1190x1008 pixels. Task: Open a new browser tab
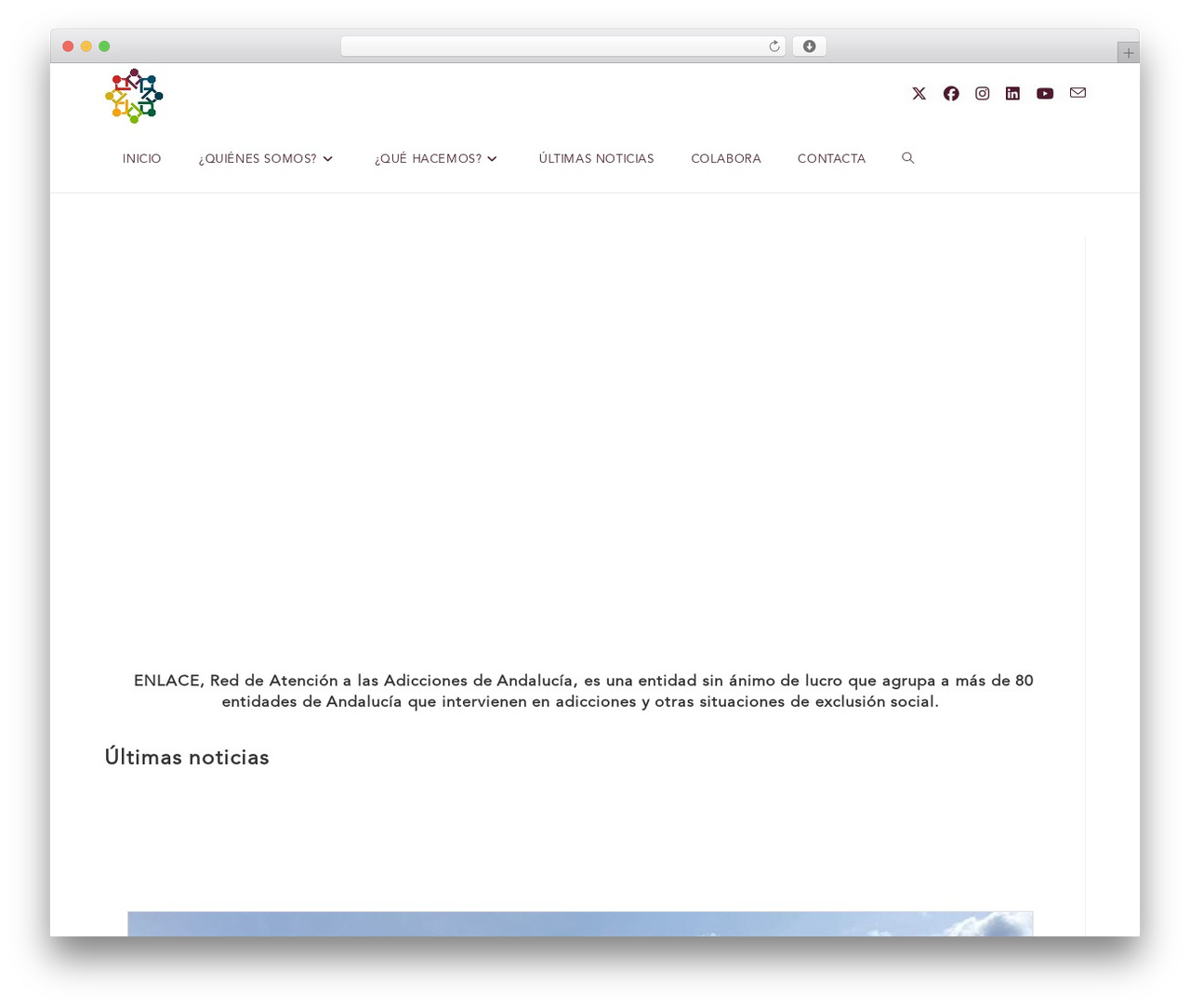coord(1128,53)
